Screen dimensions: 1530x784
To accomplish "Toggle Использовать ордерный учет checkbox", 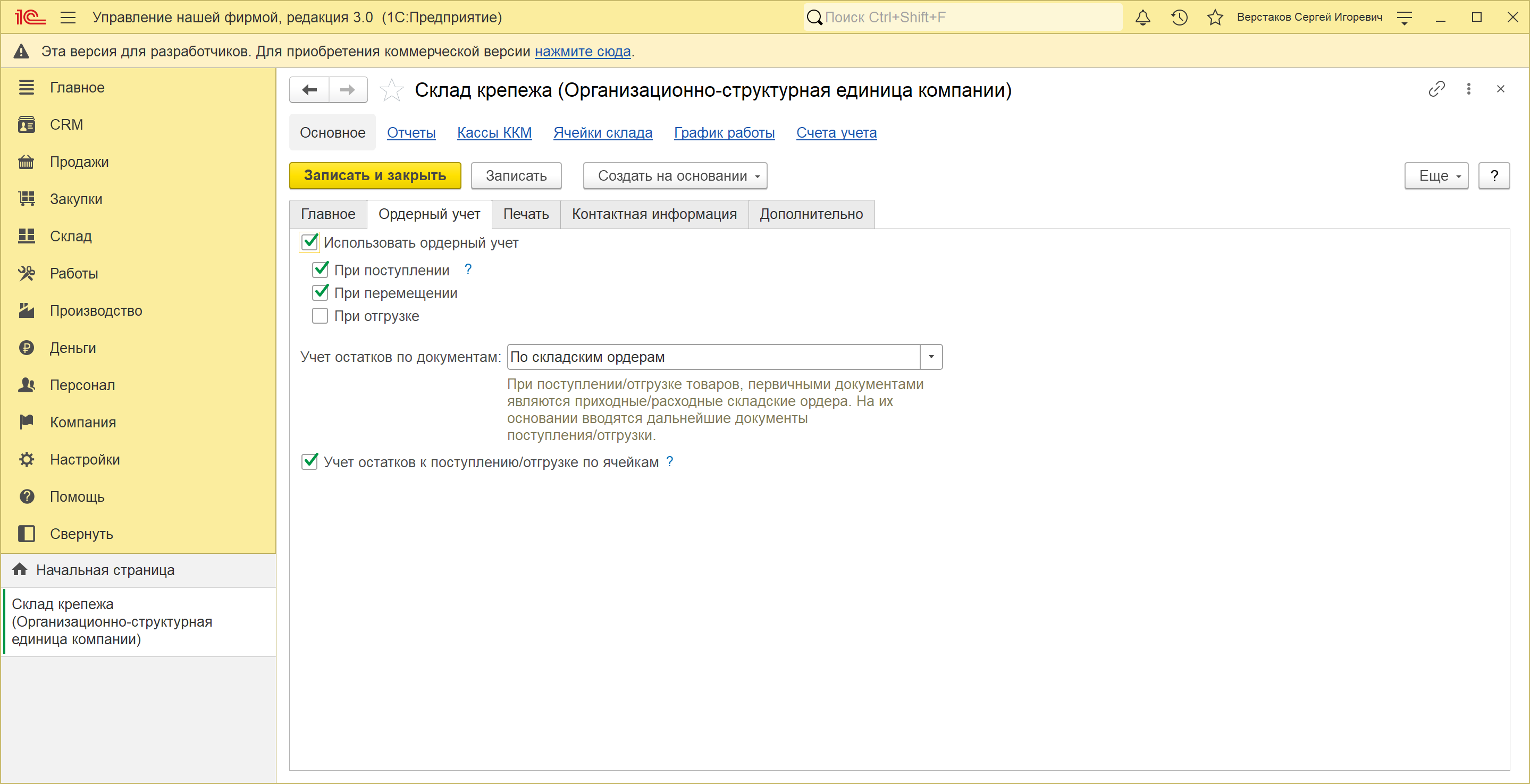I will (x=309, y=242).
